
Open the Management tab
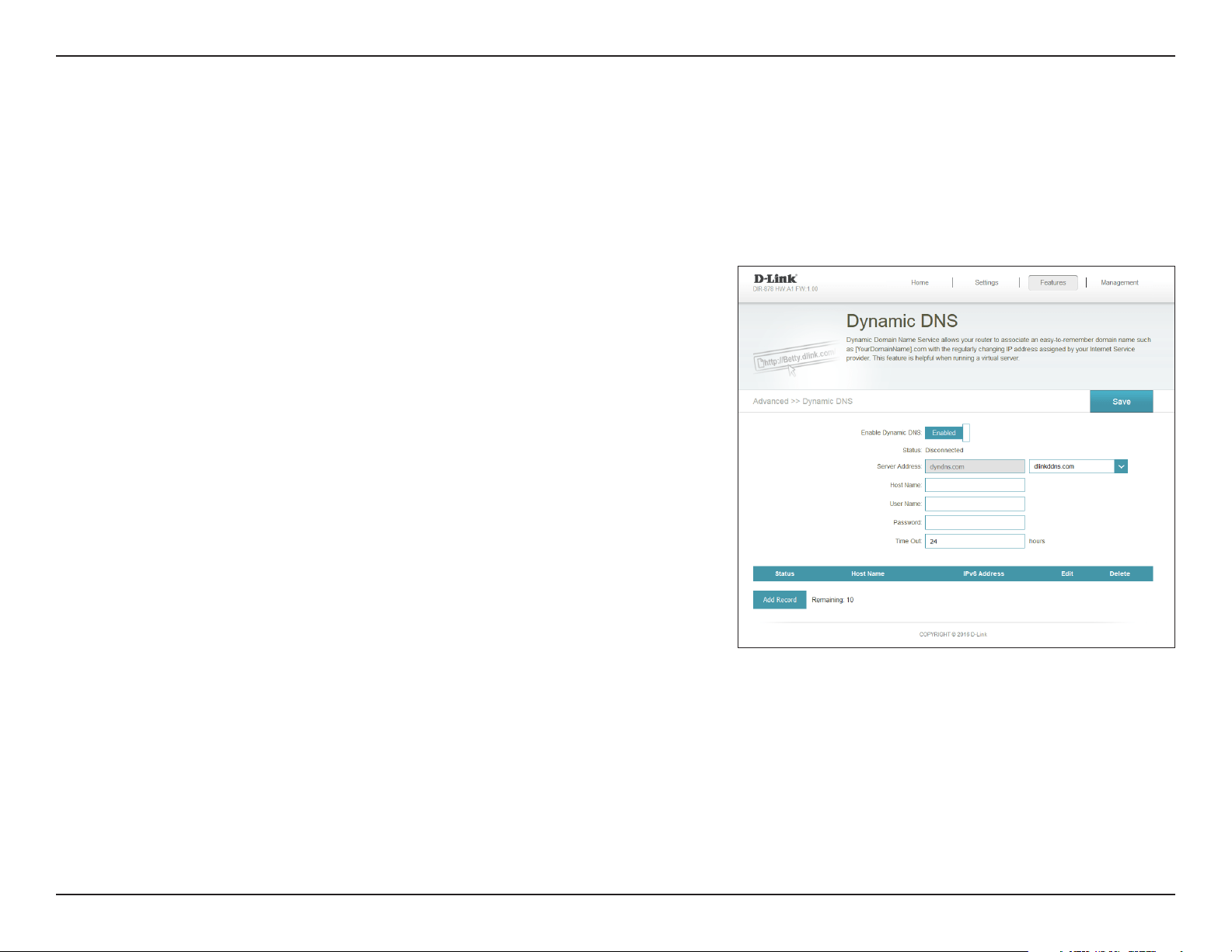(1119, 283)
